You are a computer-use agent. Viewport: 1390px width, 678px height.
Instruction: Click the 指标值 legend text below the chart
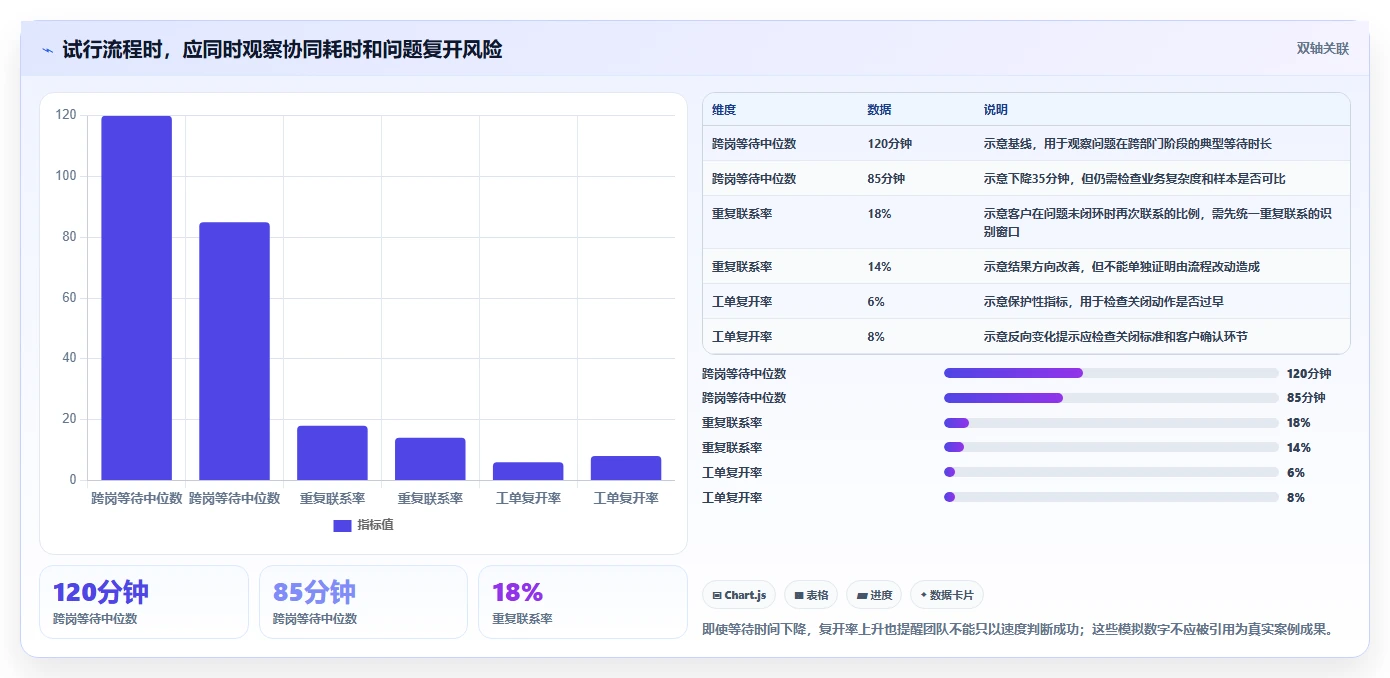(376, 525)
